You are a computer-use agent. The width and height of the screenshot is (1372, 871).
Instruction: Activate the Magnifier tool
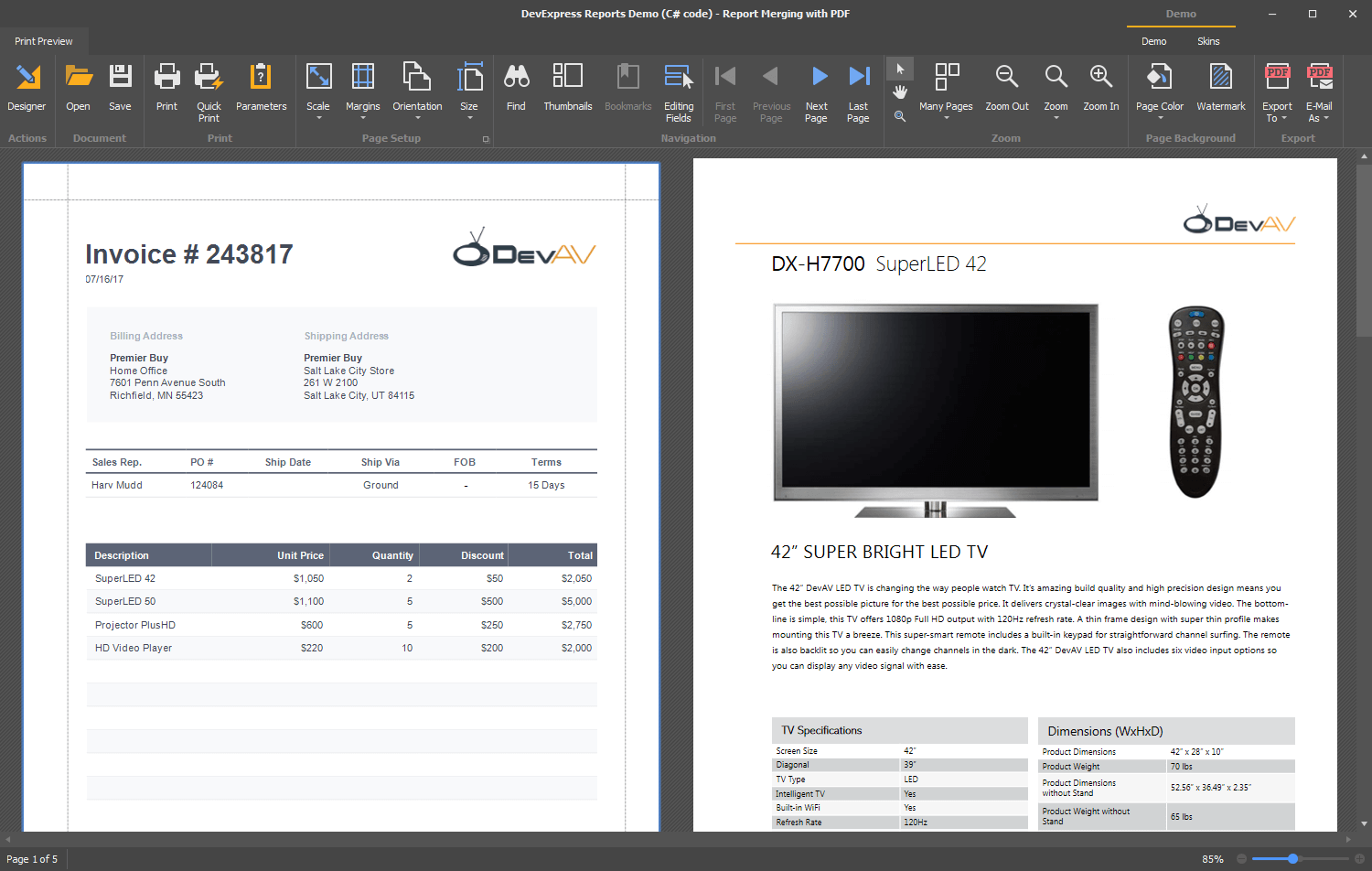click(x=900, y=116)
